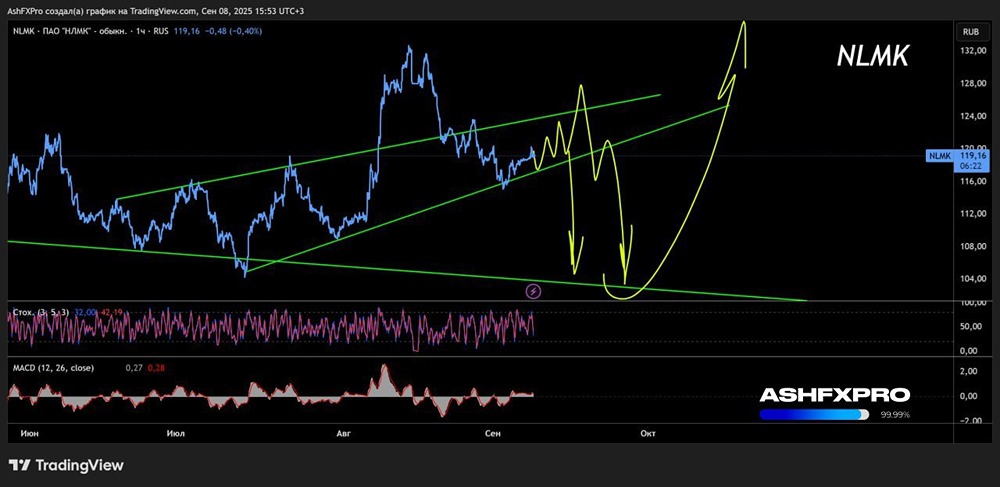Select the current price label 119,16
1000x487 pixels.
coord(972,156)
